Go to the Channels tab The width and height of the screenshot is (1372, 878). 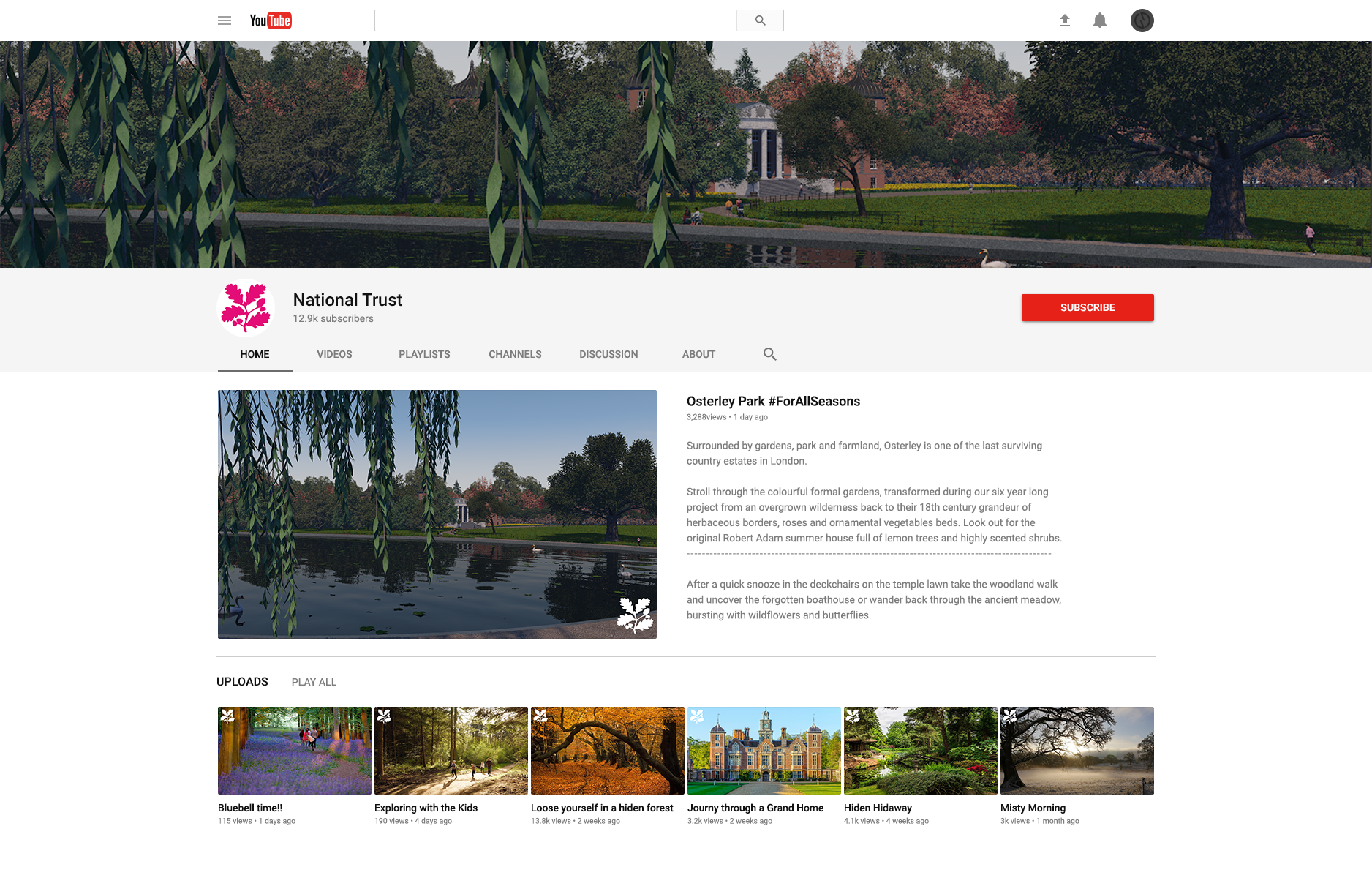(x=515, y=354)
